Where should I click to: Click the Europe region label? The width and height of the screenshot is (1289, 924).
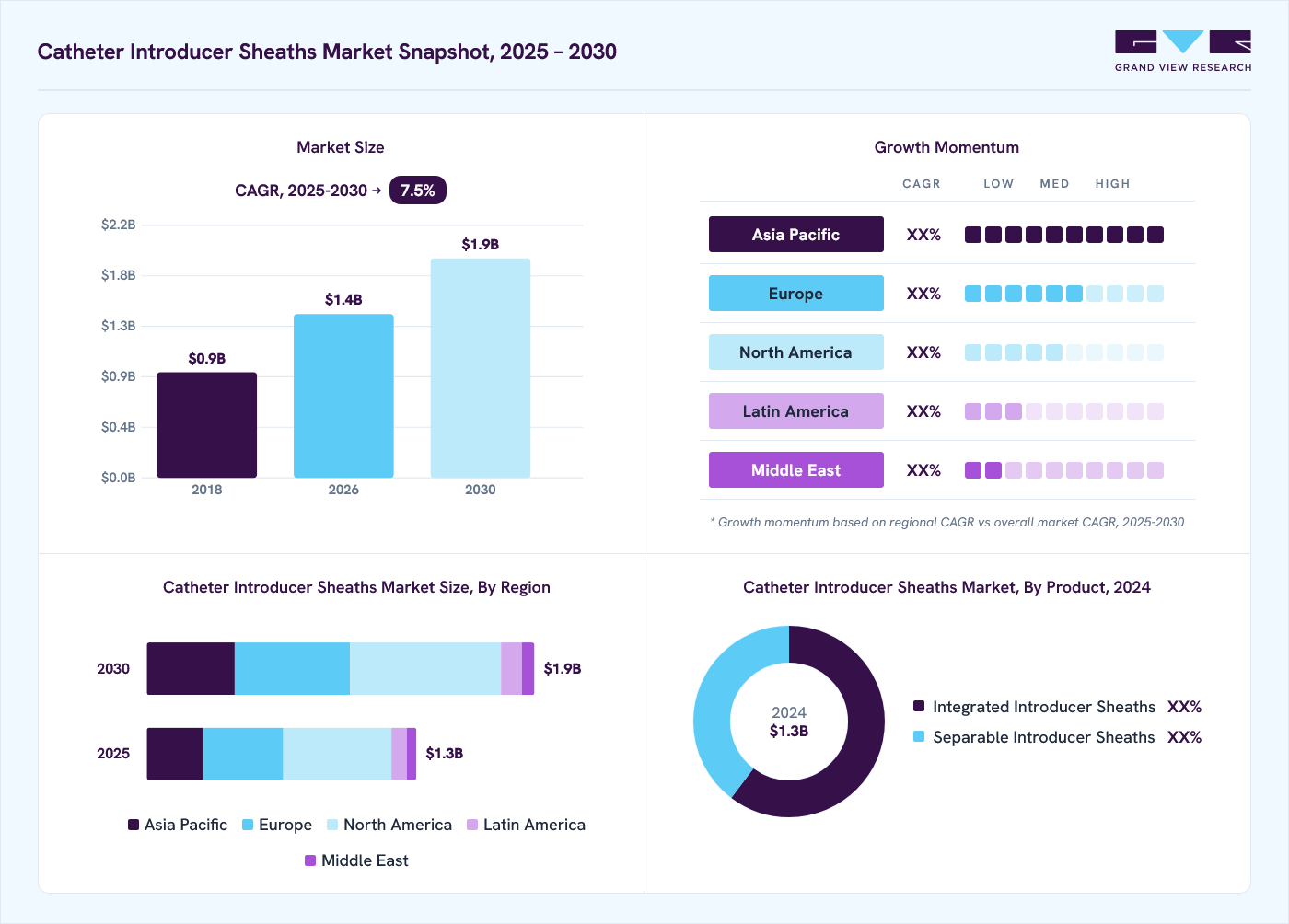pyautogui.click(x=796, y=294)
